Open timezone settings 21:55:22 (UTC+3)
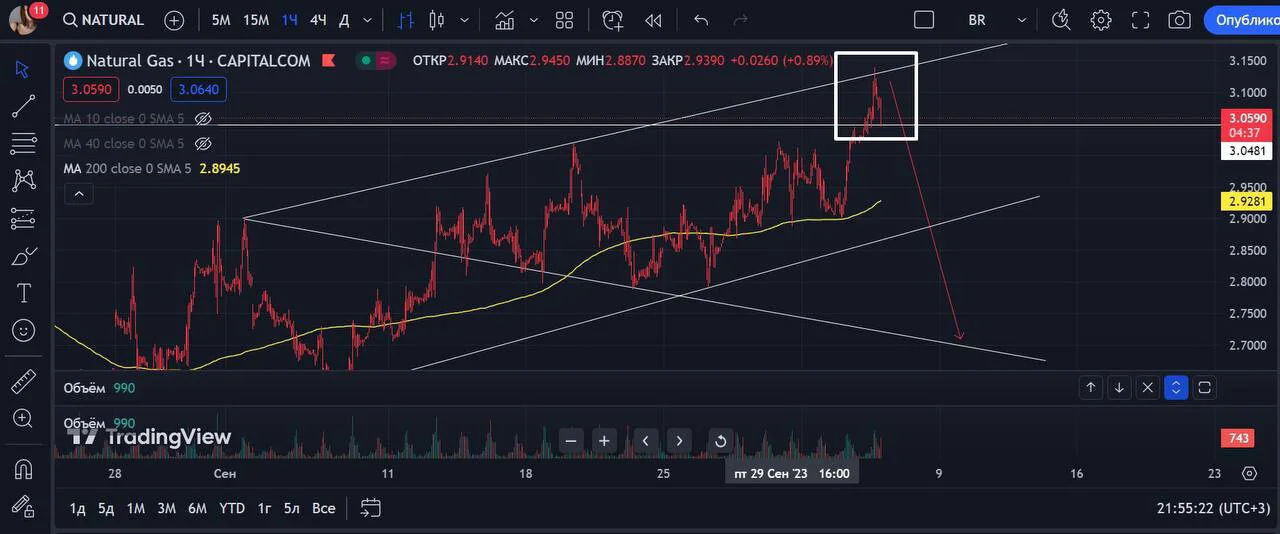This screenshot has height=534, width=1280. pos(1213,508)
